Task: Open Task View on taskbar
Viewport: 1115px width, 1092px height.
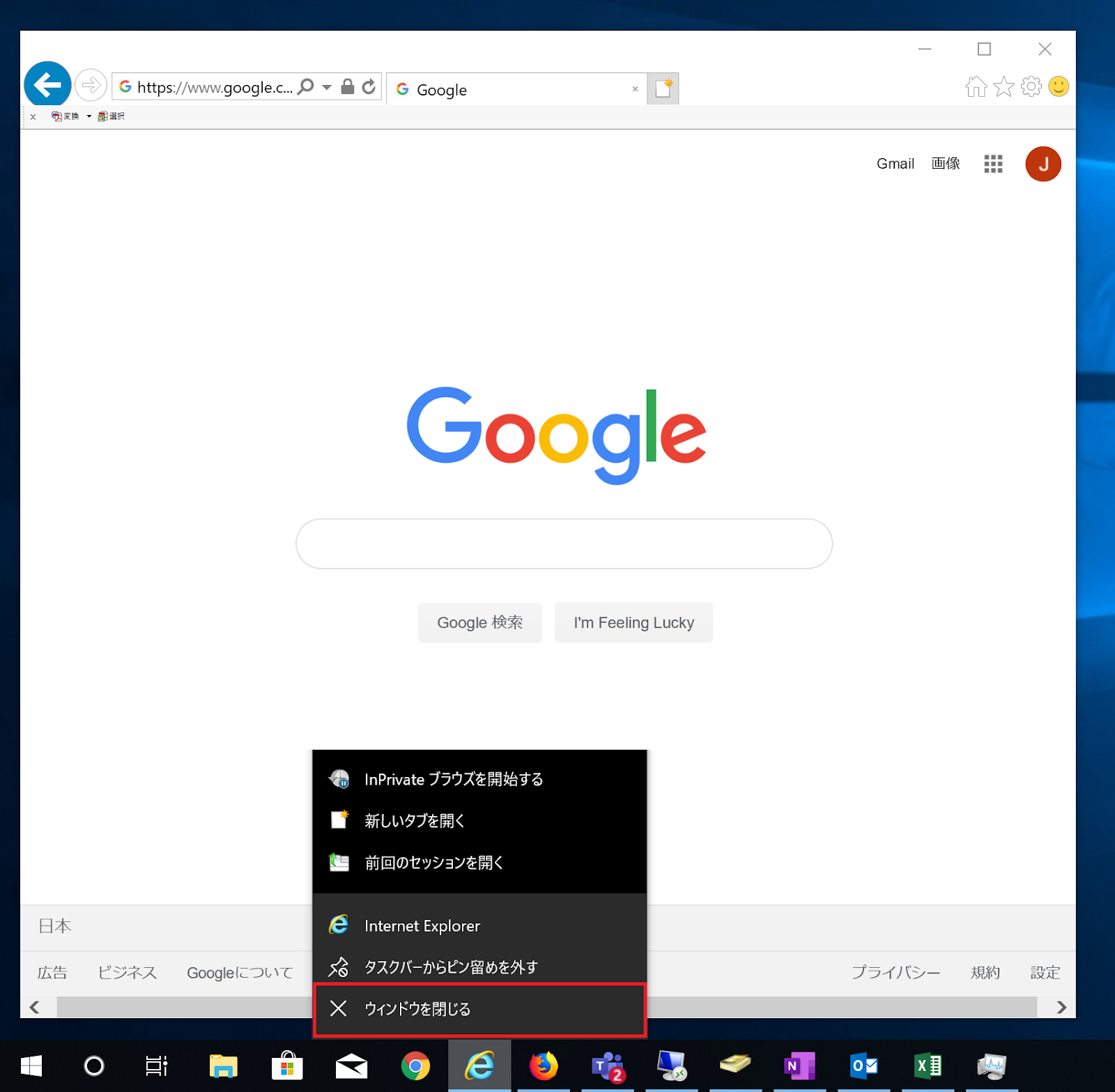Action: tap(157, 1066)
